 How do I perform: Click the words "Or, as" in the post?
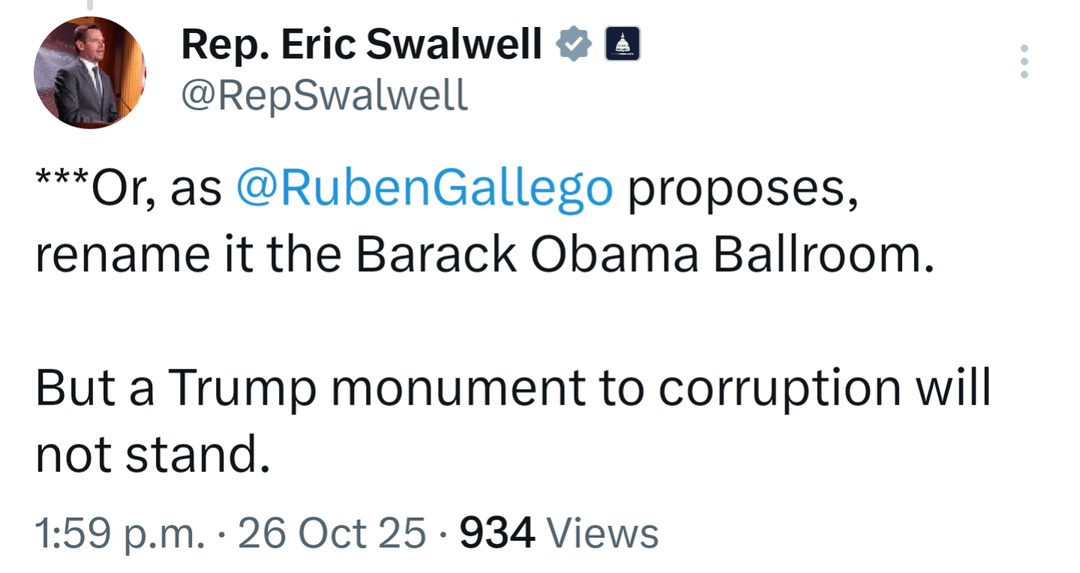click(x=158, y=189)
